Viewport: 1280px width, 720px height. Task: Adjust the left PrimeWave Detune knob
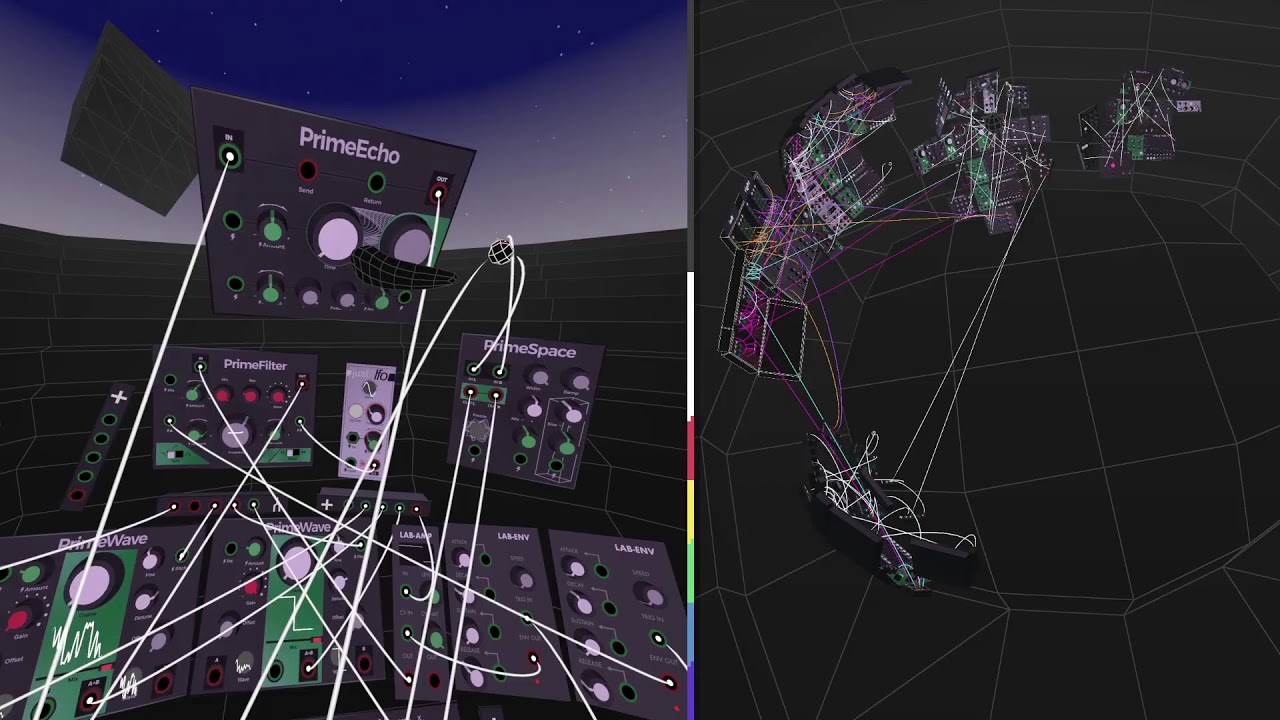144,601
